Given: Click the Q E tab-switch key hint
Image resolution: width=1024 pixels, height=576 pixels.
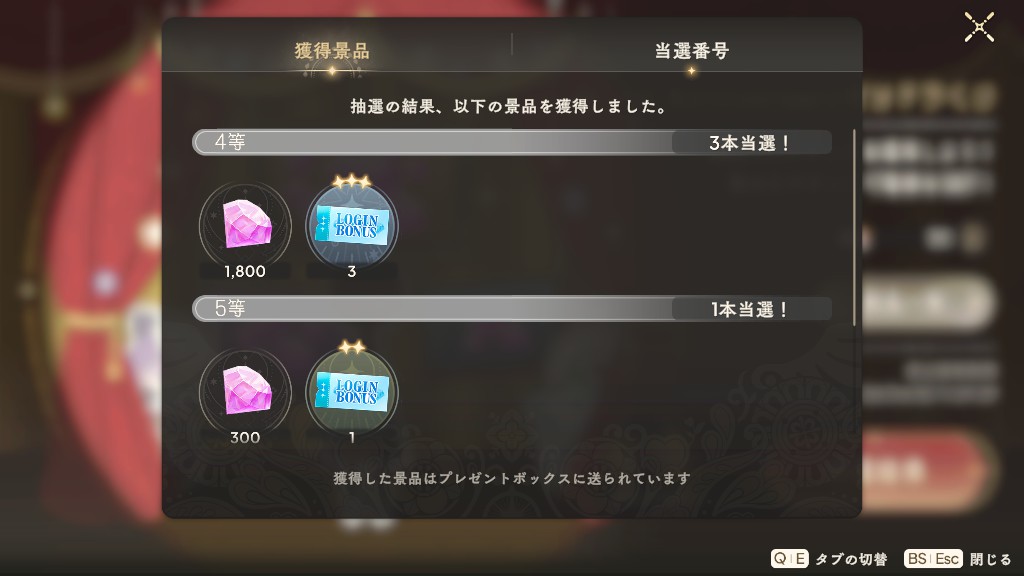Looking at the screenshot, I should [x=829, y=559].
